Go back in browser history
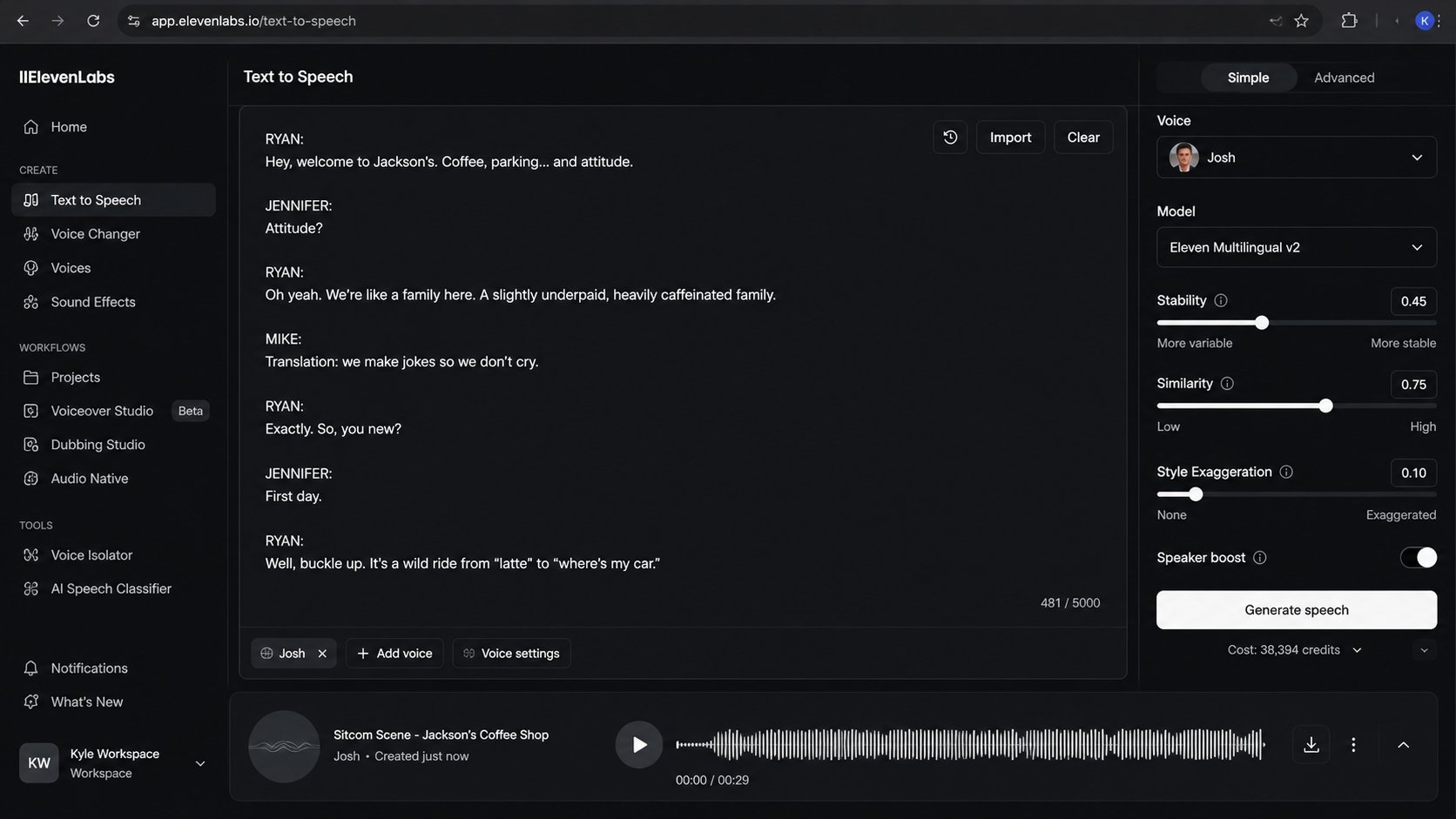1456x819 pixels. [23, 21]
